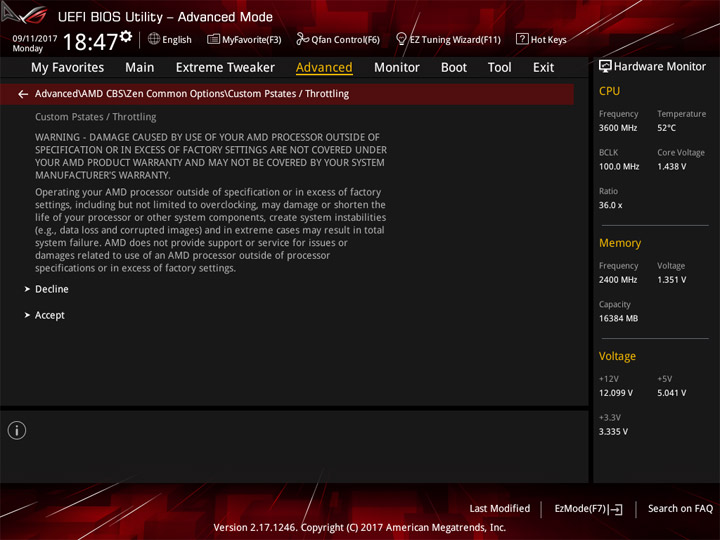Screen dimensions: 720x540
Task: Open the Exit tab
Action: pyautogui.click(x=543, y=68)
